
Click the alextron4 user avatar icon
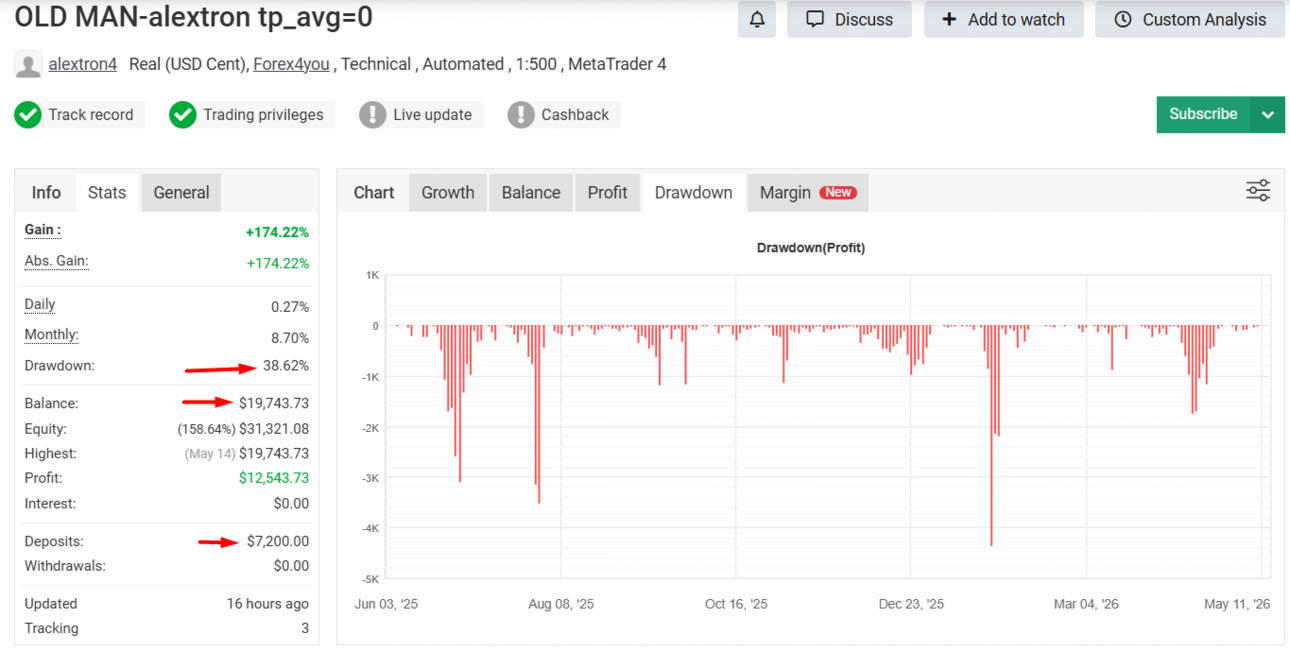(28, 65)
